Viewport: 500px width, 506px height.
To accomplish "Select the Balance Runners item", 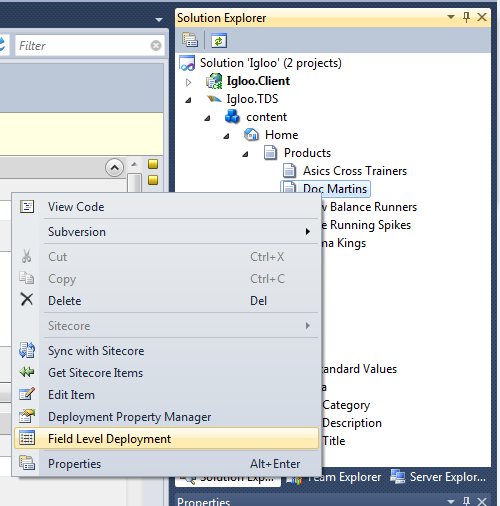I will [369, 207].
